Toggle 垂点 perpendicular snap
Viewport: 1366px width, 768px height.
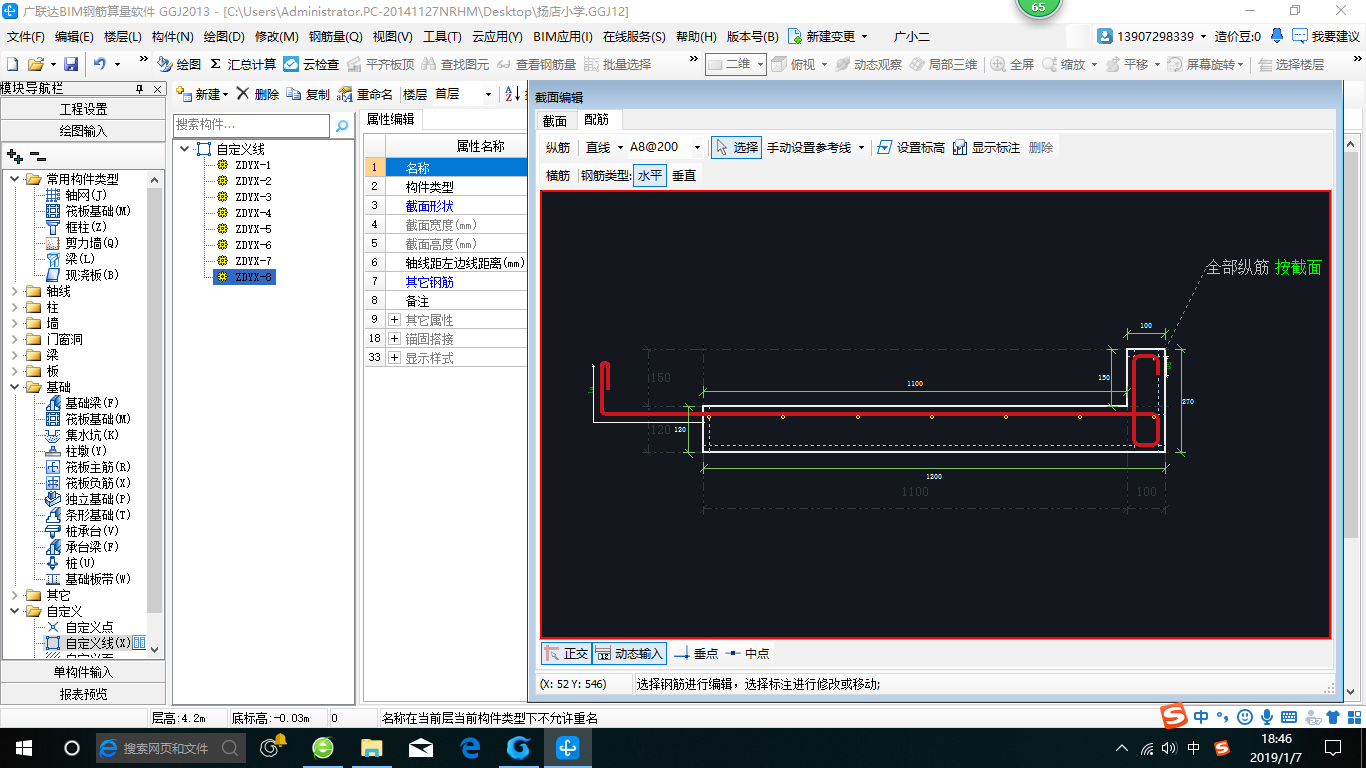coord(696,653)
